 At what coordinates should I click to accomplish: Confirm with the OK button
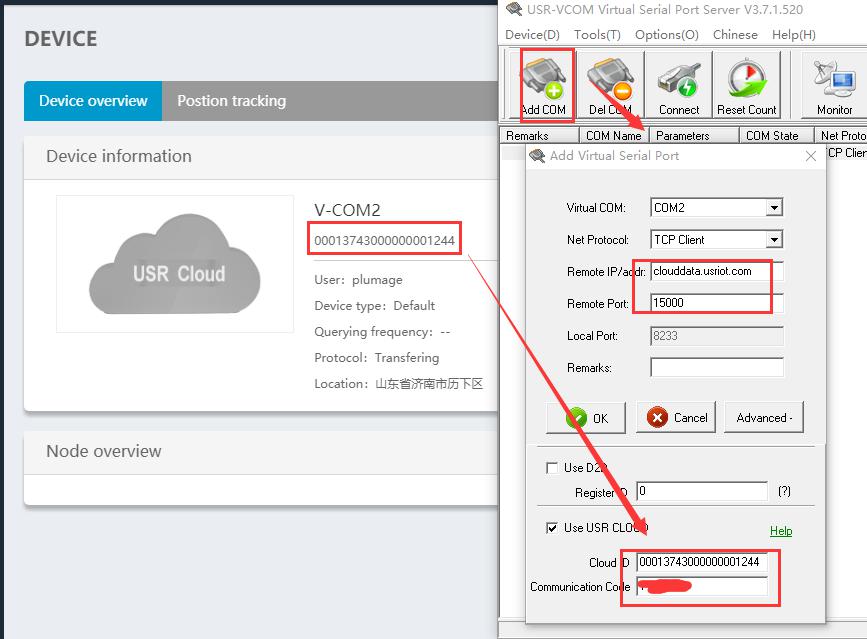tap(586, 418)
